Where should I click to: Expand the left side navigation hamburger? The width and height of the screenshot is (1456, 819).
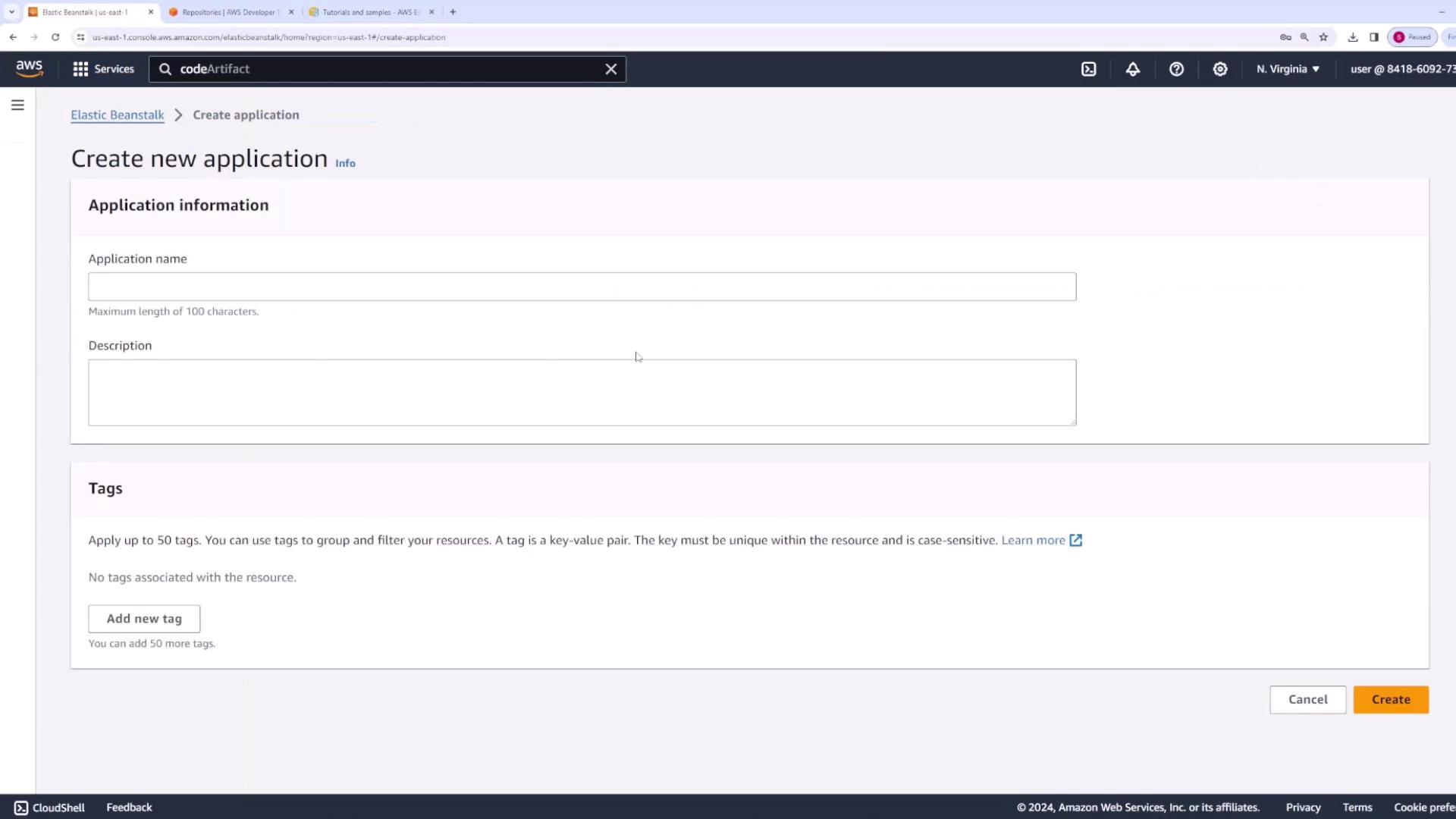tap(17, 105)
